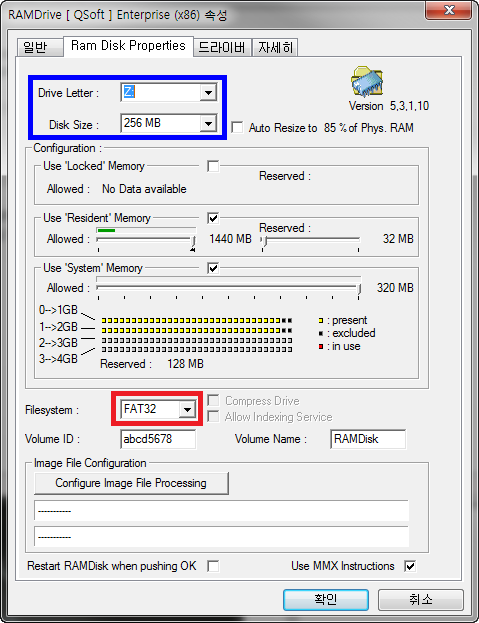The height and width of the screenshot is (623, 479).
Task: Toggle Auto Resize to 85% of Phys. RAM
Action: [237, 128]
